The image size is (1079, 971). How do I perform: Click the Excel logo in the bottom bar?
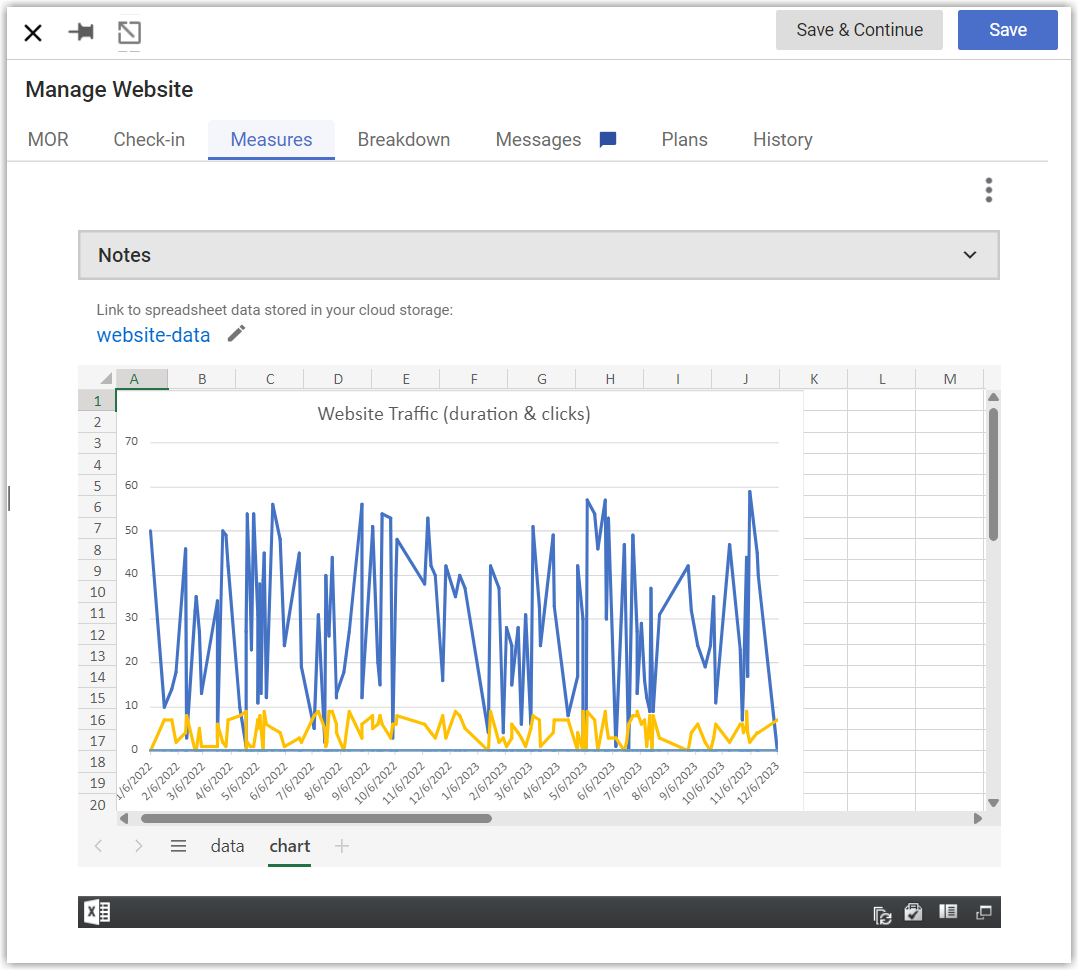click(97, 913)
